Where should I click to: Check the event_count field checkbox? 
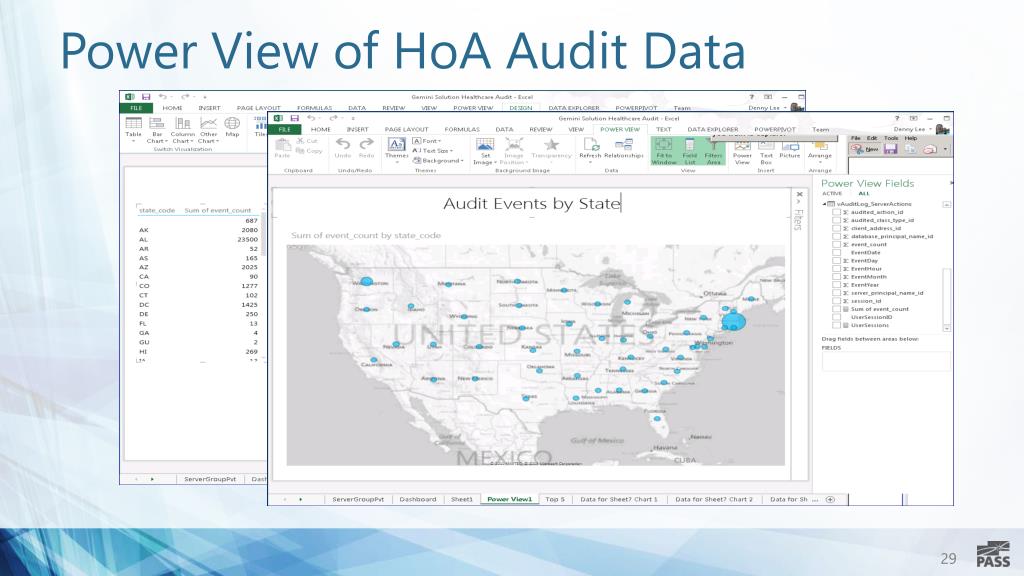(x=836, y=244)
